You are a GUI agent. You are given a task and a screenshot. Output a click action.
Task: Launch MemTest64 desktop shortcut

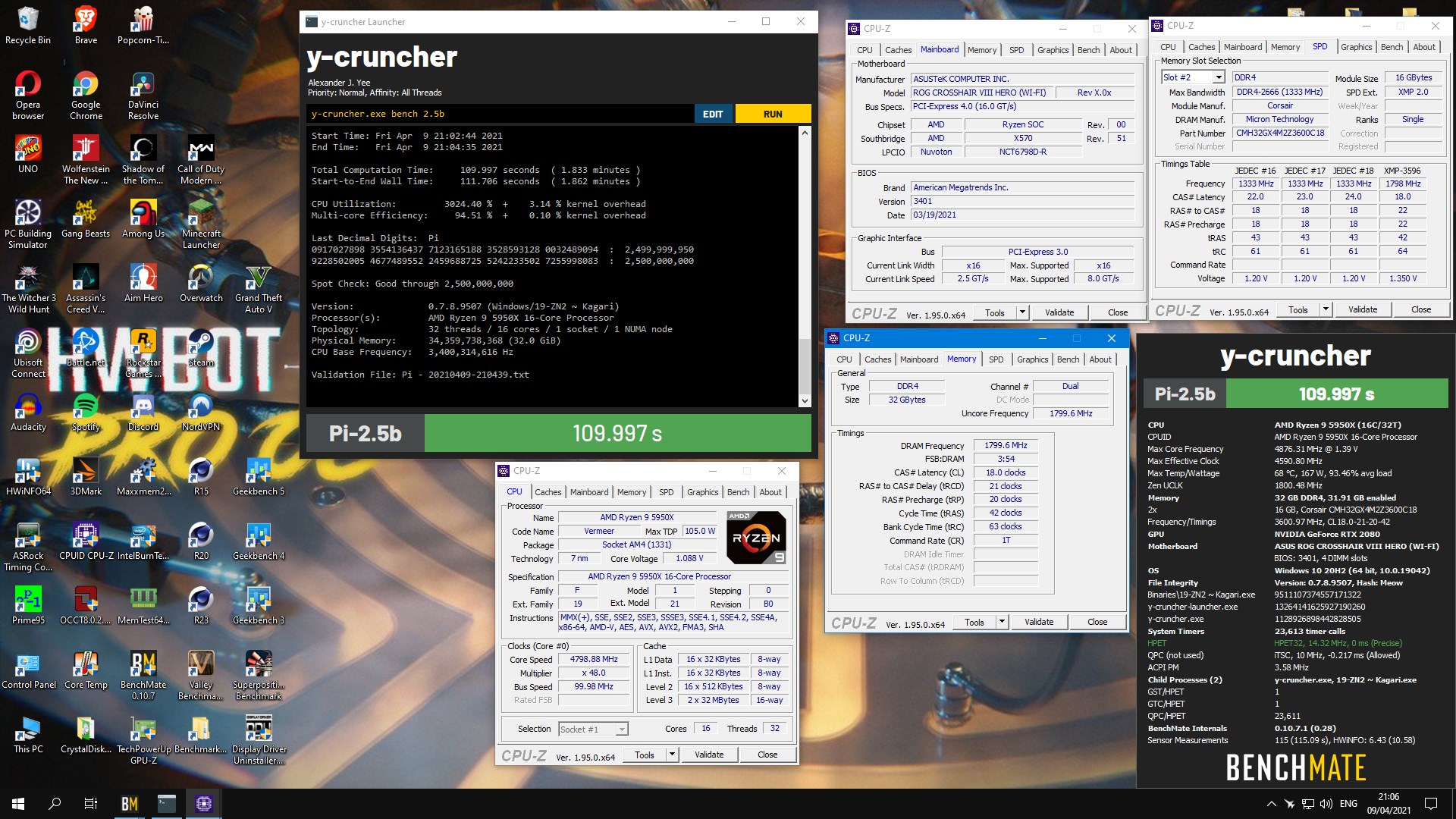143,605
